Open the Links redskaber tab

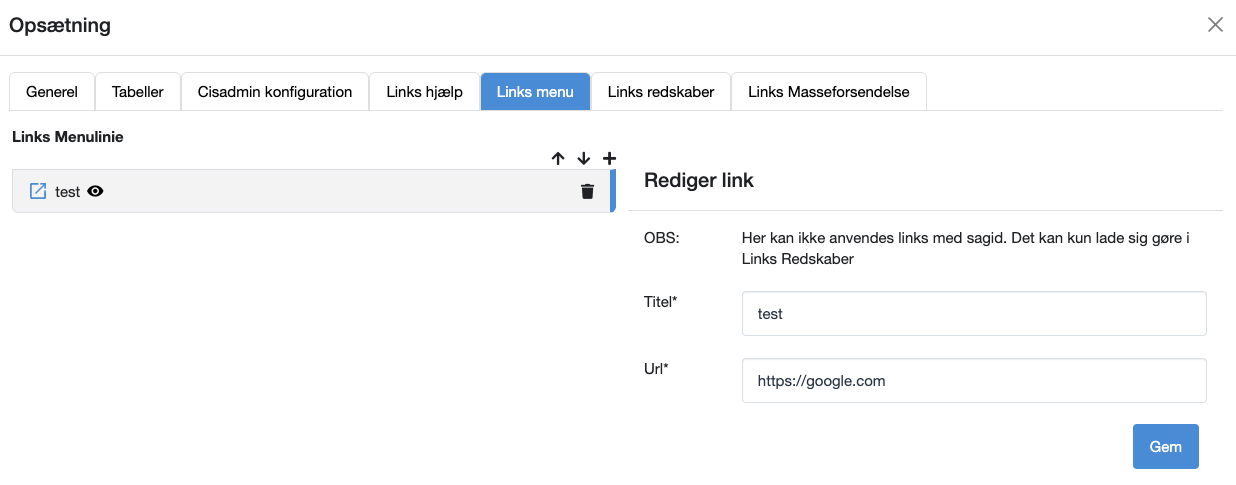pos(661,92)
